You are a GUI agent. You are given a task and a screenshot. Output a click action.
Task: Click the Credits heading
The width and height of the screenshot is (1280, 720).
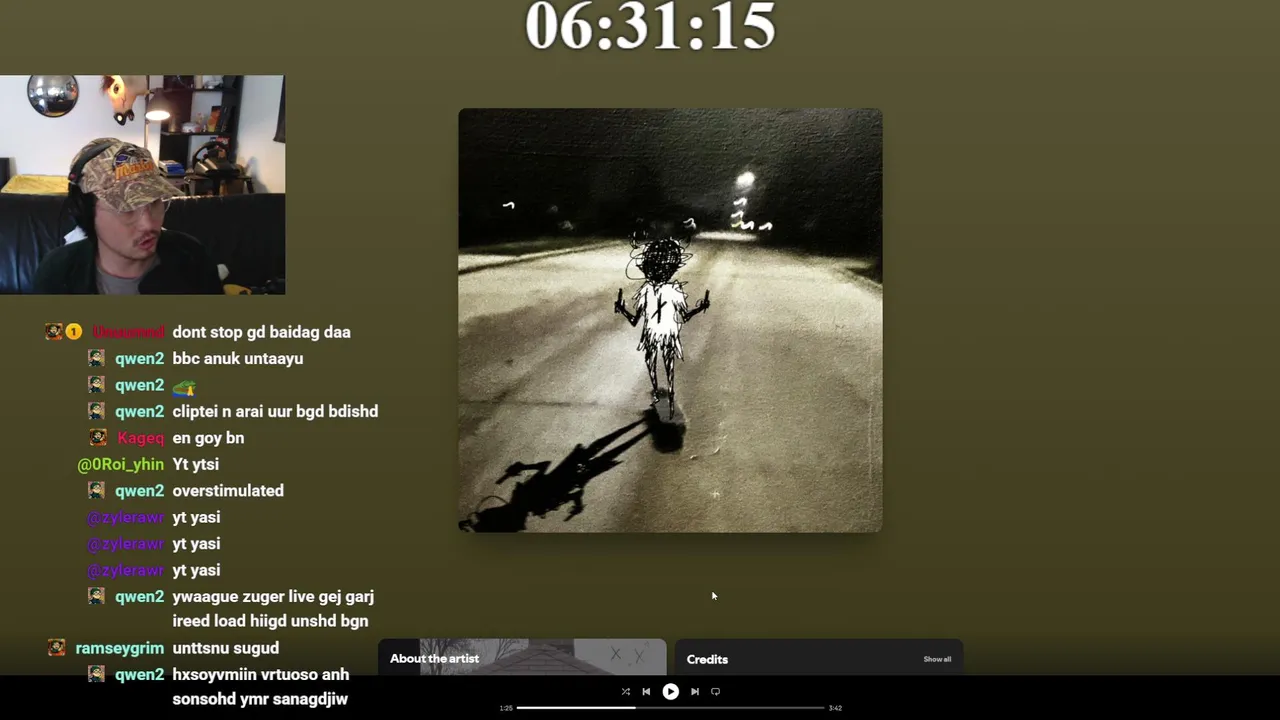[707, 659]
